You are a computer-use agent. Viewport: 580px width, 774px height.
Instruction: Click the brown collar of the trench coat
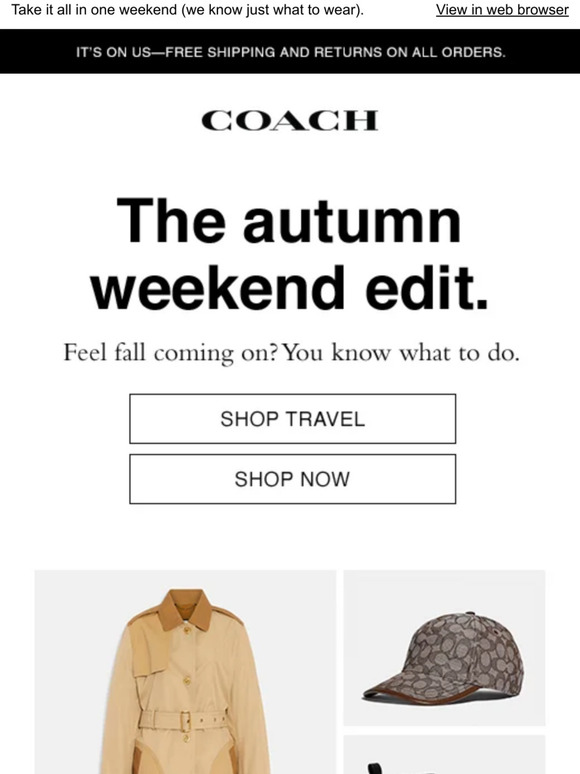[185, 610]
